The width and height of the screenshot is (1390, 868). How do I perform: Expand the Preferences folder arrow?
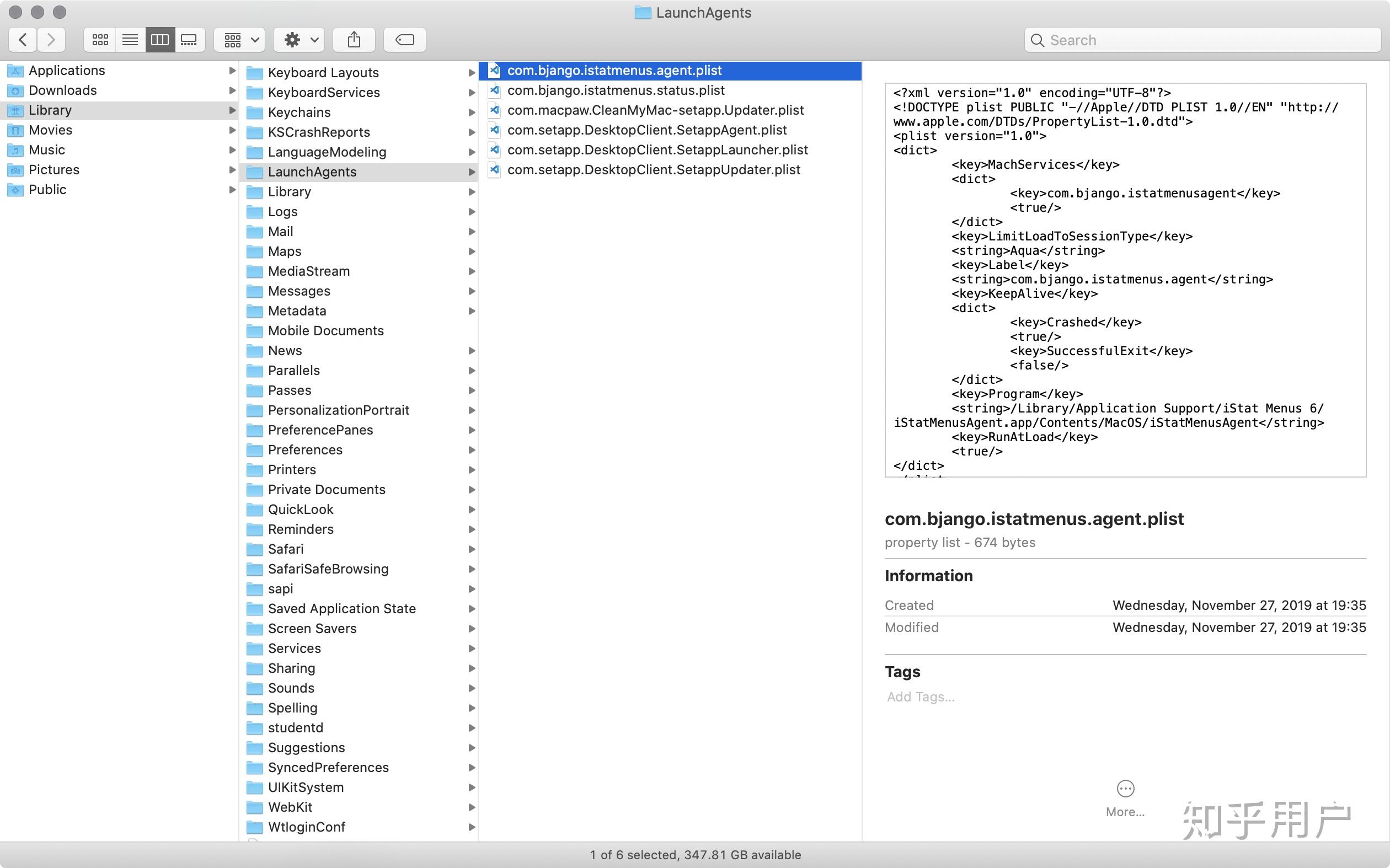[472, 450]
